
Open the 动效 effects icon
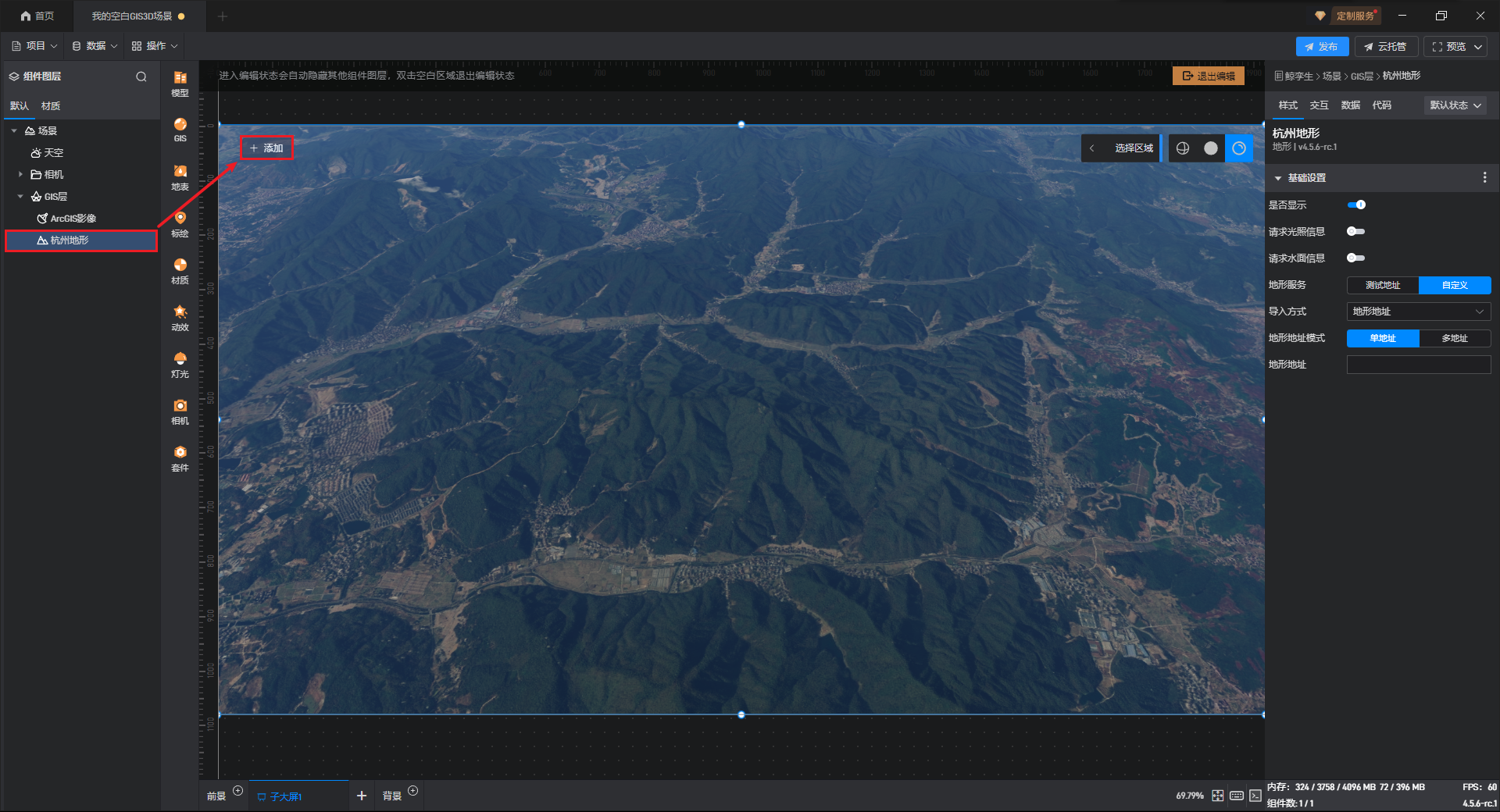pyautogui.click(x=180, y=317)
